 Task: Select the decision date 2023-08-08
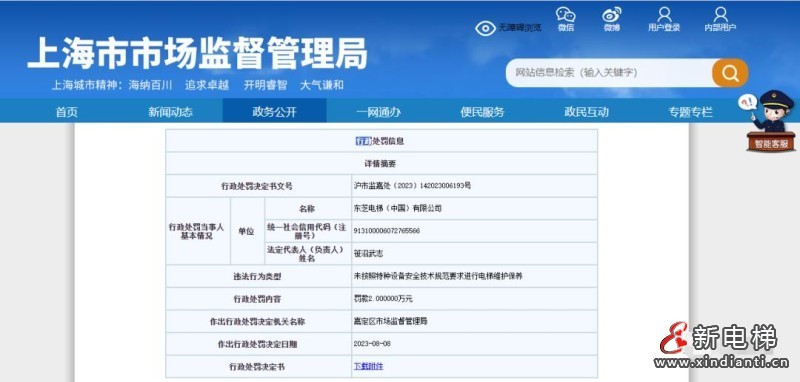372,344
